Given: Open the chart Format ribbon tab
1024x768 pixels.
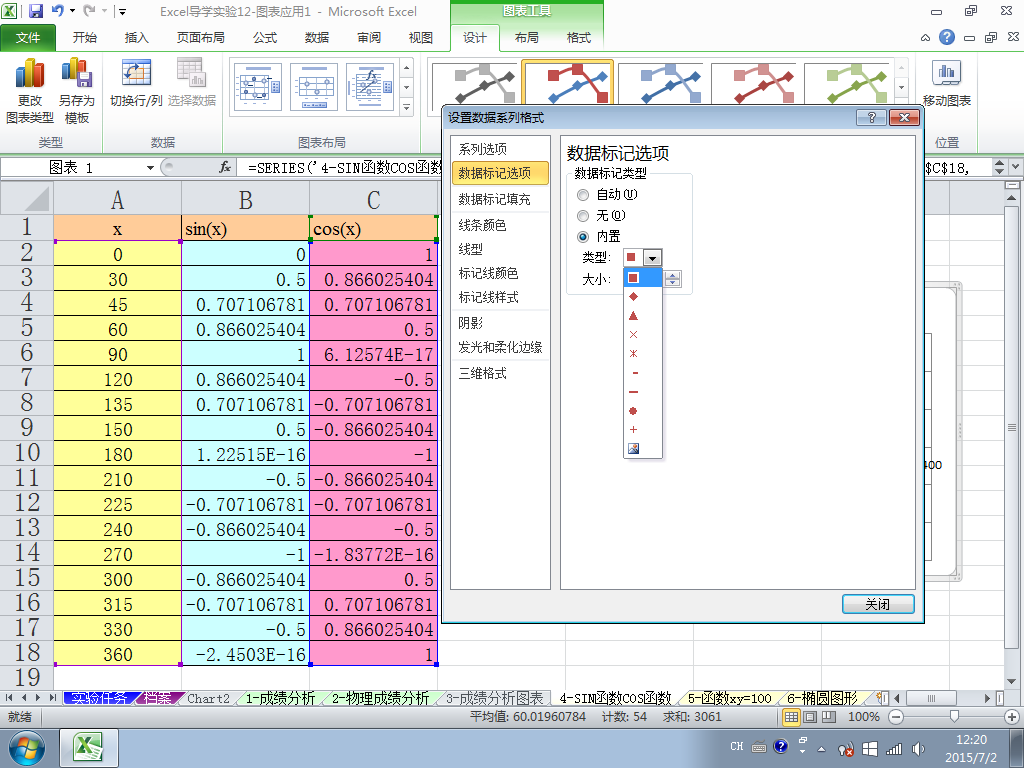Looking at the screenshot, I should [579, 38].
